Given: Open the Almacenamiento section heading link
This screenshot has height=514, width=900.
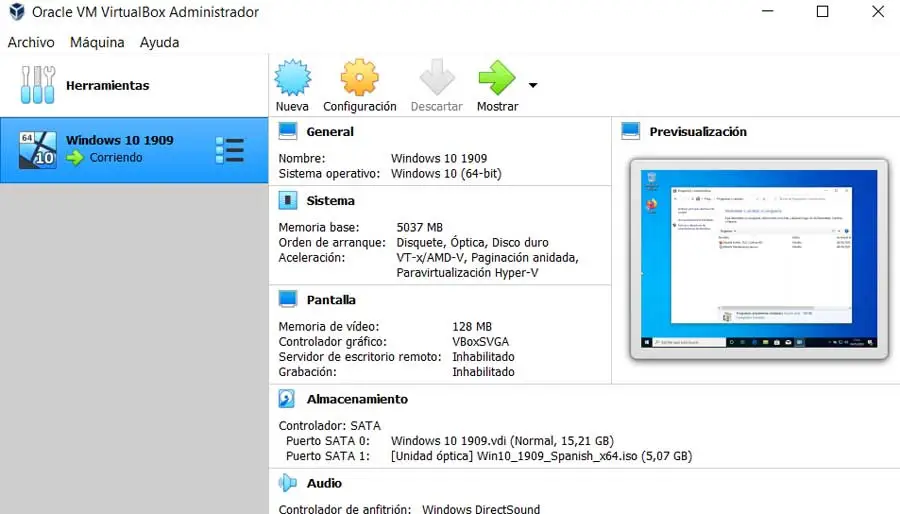Looking at the screenshot, I should (x=357, y=399).
